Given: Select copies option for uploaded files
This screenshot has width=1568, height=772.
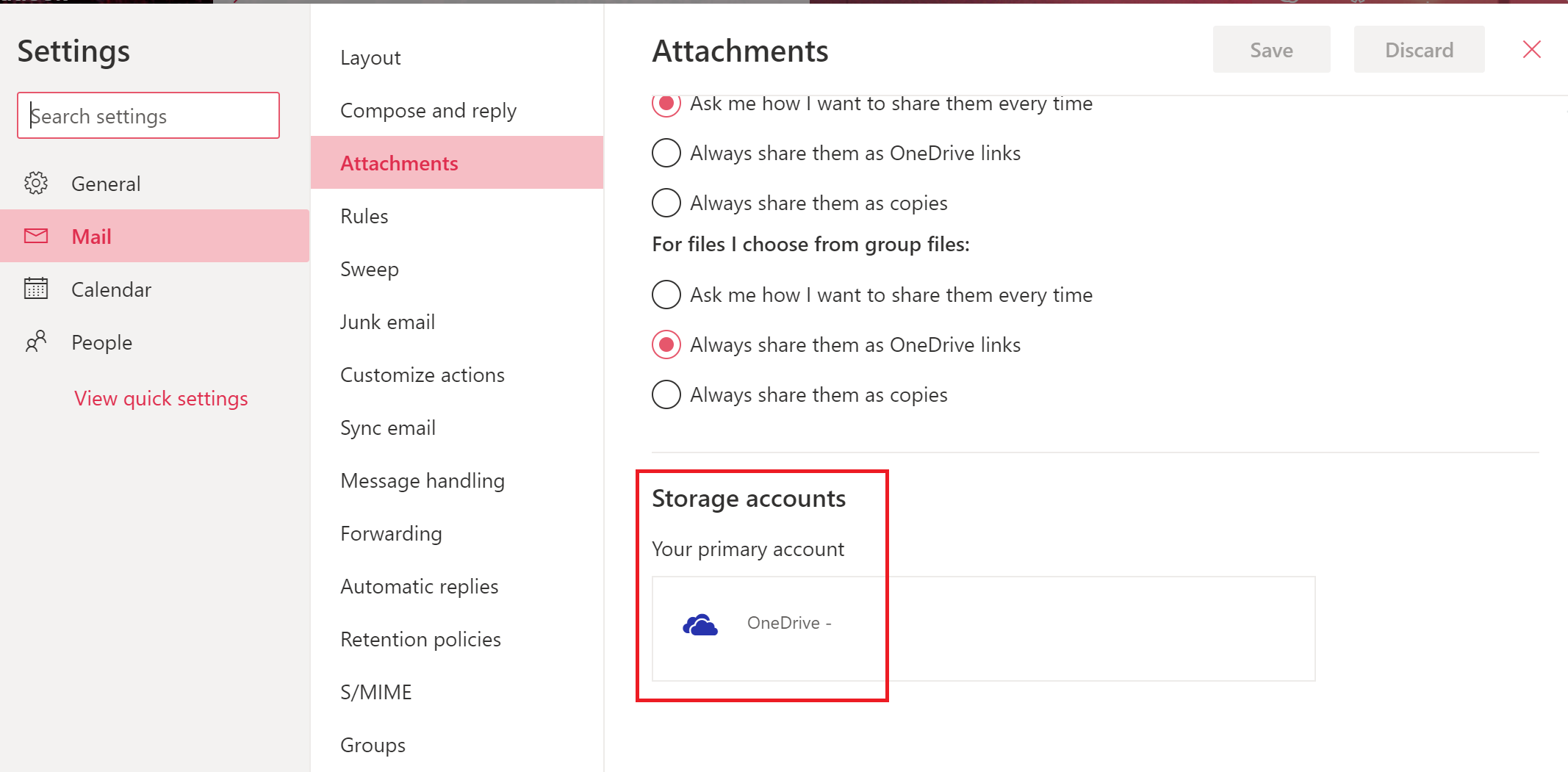Looking at the screenshot, I should click(666, 203).
